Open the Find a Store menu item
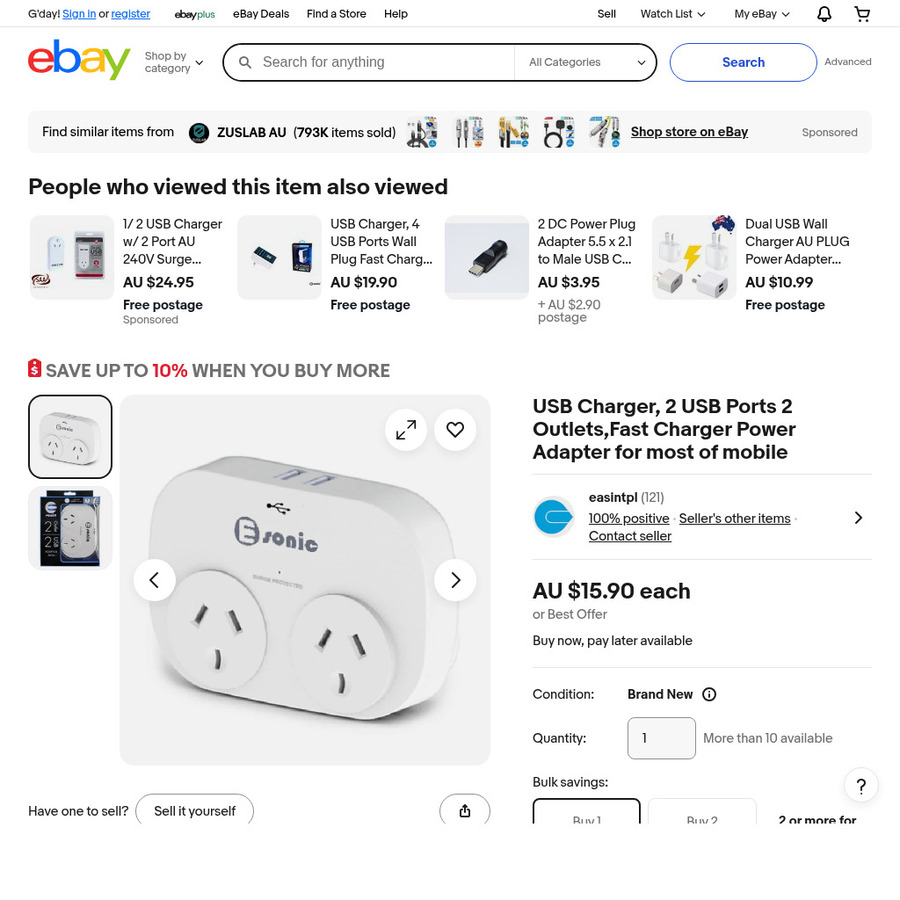Image resolution: width=900 pixels, height=900 pixels. (336, 14)
